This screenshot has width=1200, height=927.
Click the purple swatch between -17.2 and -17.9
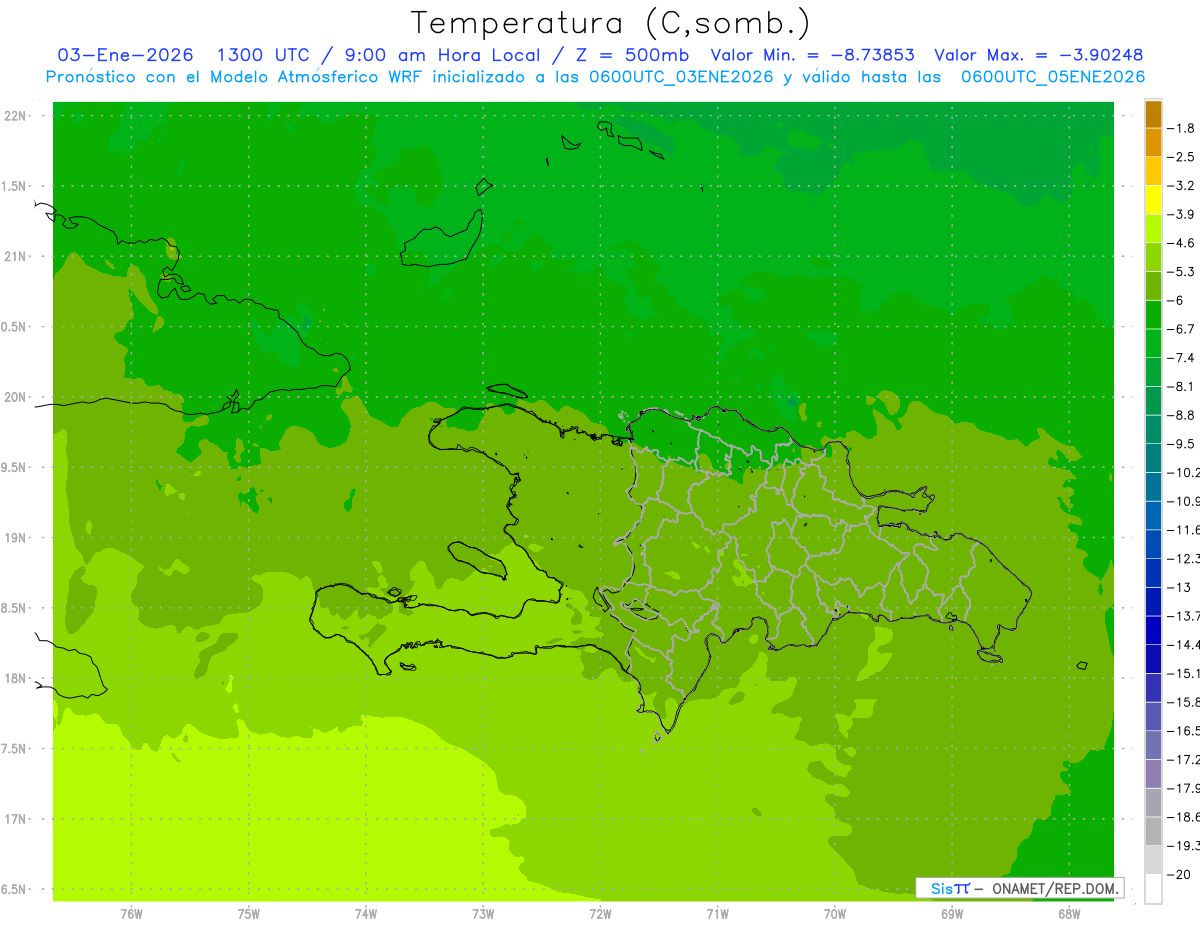(1153, 774)
